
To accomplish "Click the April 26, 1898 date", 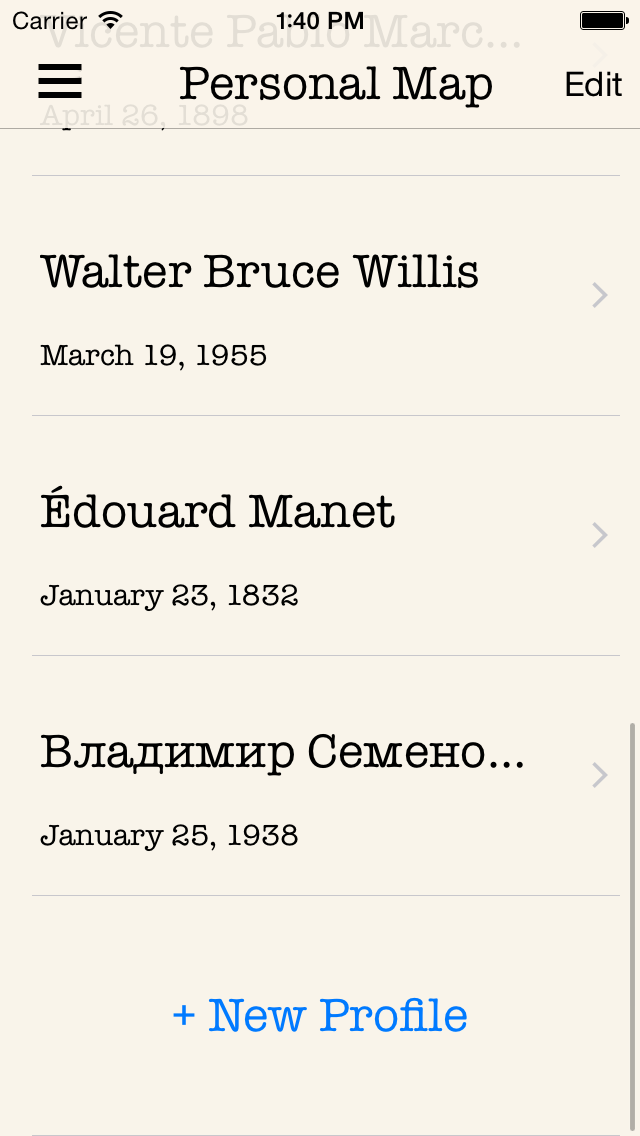I will pos(144,117).
